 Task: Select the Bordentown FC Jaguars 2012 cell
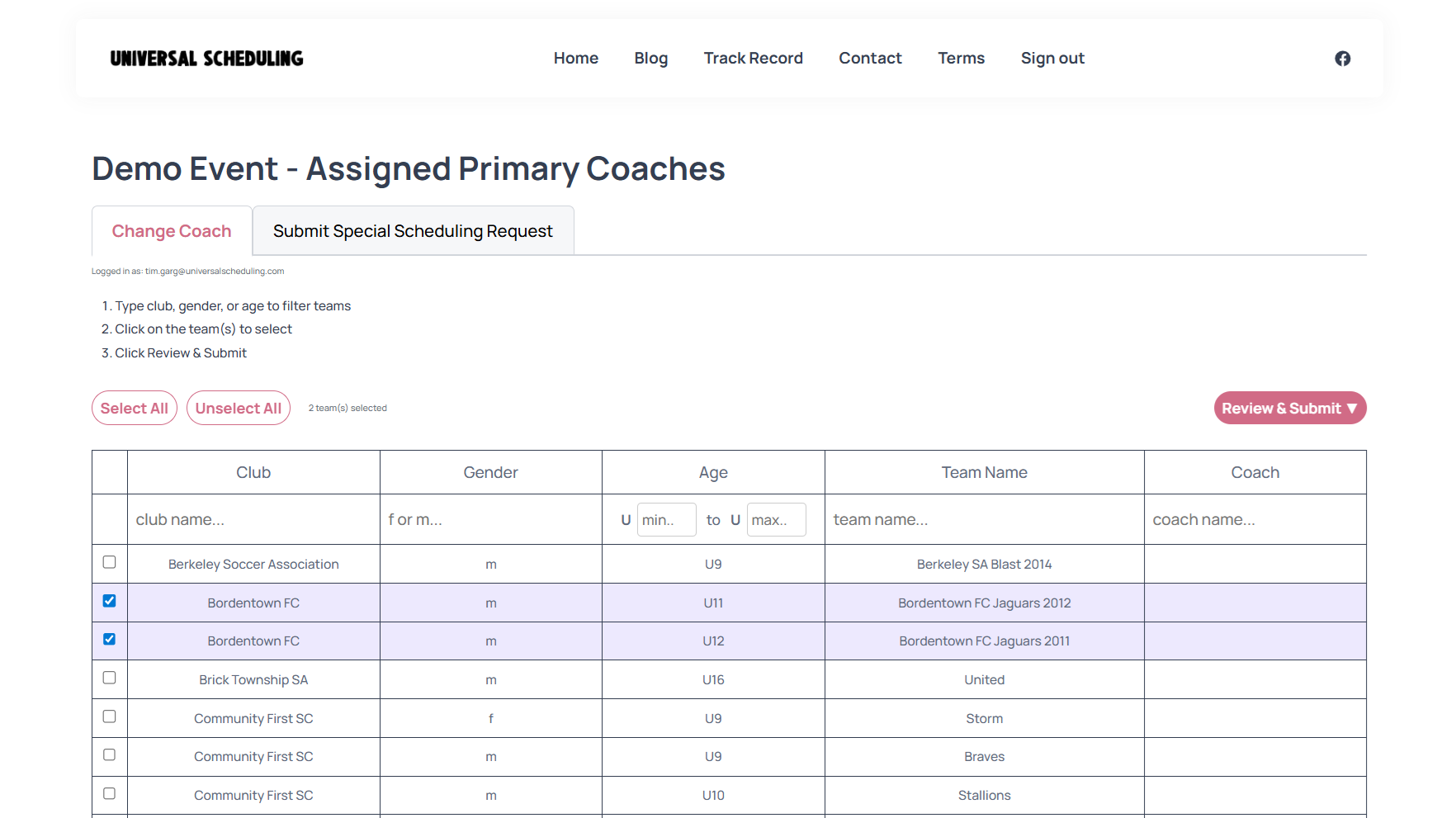click(985, 603)
